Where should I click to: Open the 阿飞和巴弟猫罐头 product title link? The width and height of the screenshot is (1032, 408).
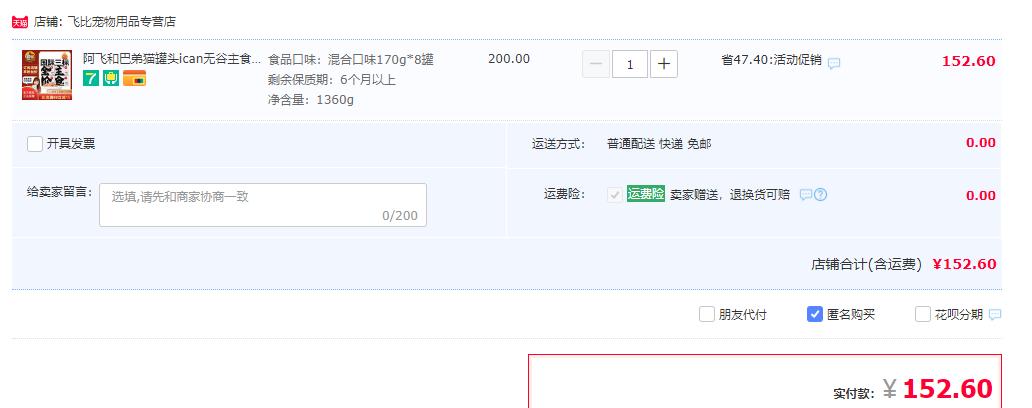(172, 59)
